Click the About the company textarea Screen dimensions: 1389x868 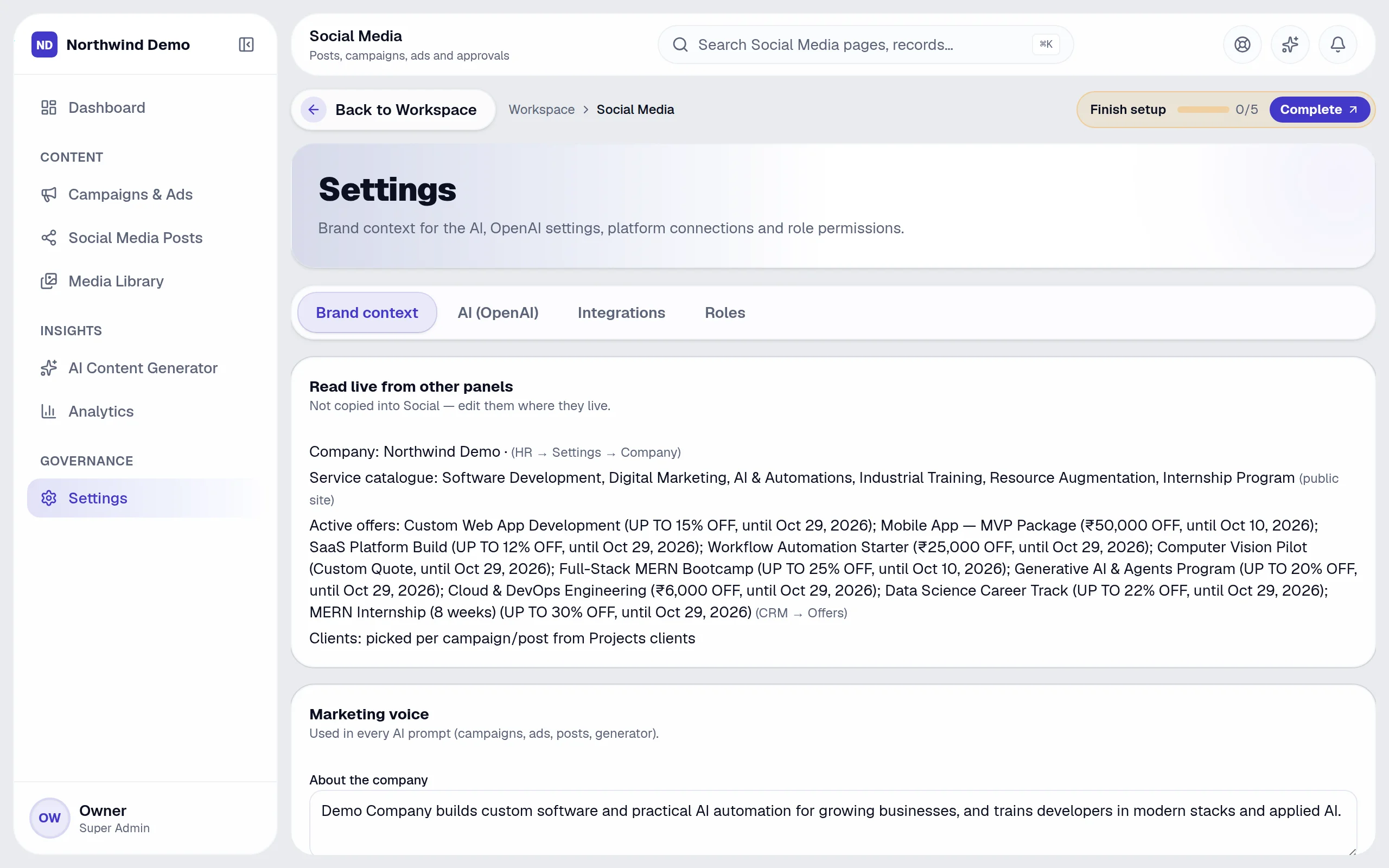[x=833, y=823]
